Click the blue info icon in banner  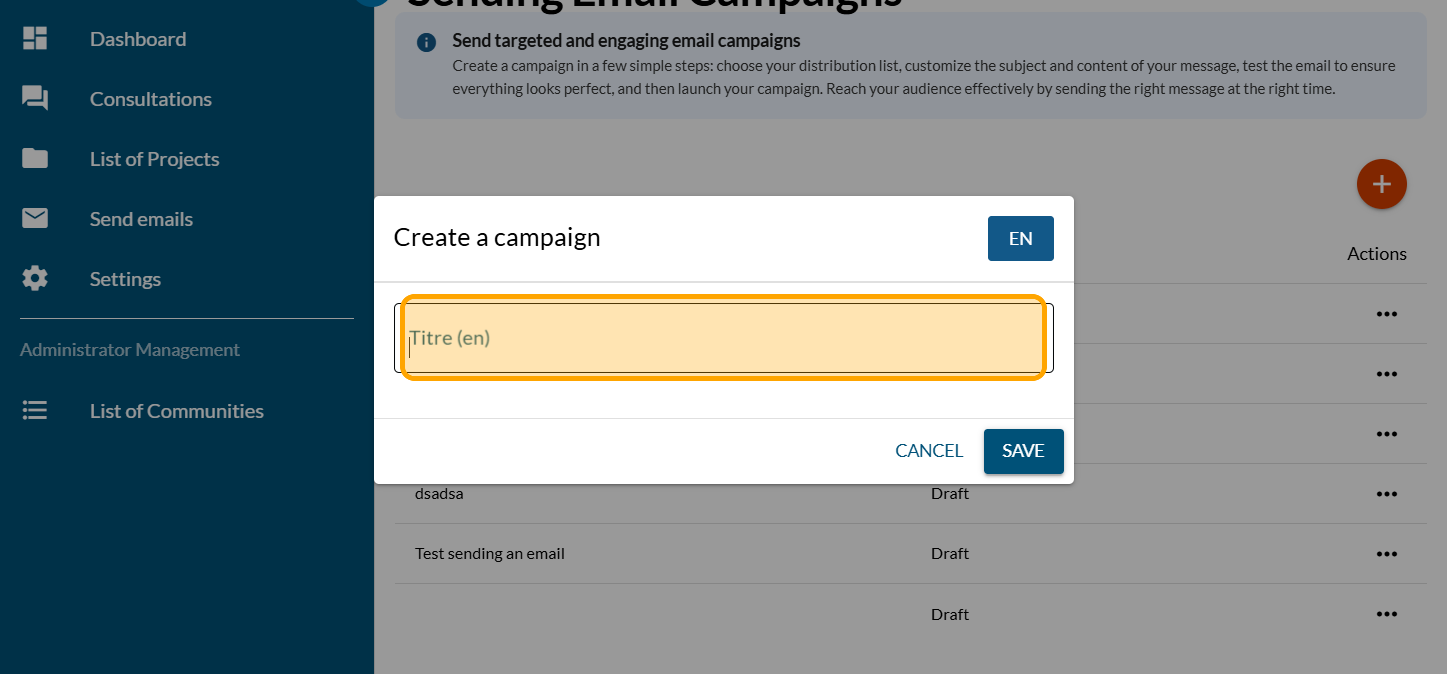point(426,42)
